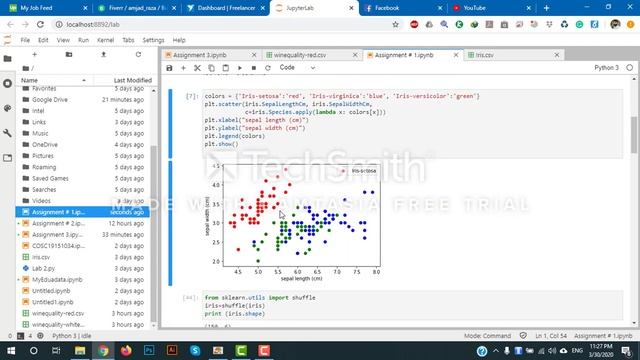Open Lab 2.py file
Viewport: 640px width, 360px height.
[83, 268]
